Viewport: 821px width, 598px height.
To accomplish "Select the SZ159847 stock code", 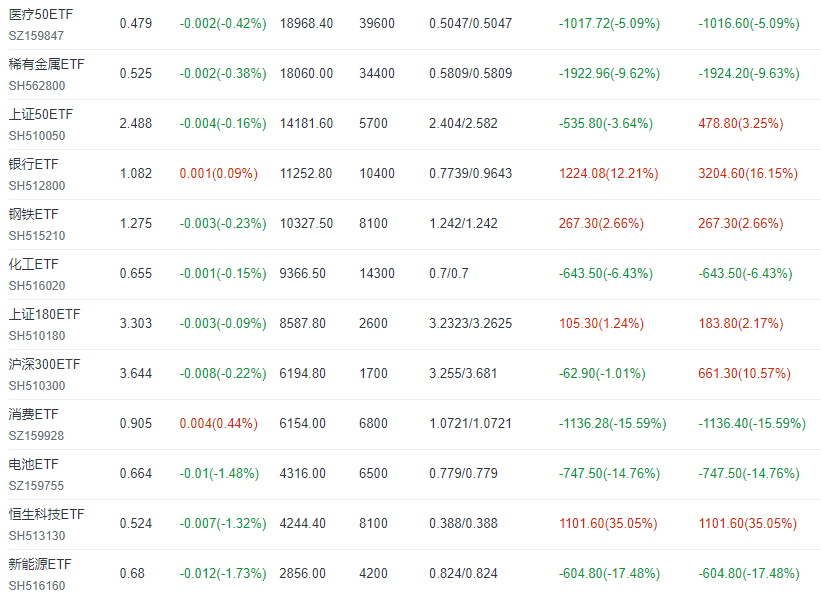I will pyautogui.click(x=36, y=36).
